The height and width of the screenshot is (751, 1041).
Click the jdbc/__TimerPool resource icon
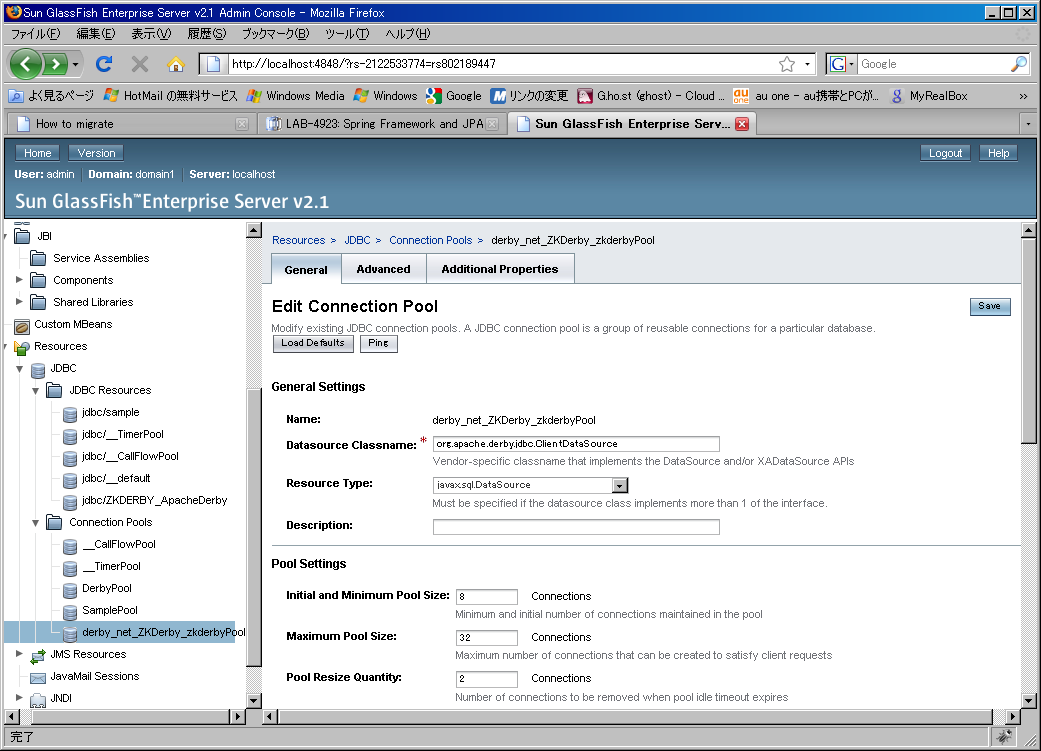point(70,435)
